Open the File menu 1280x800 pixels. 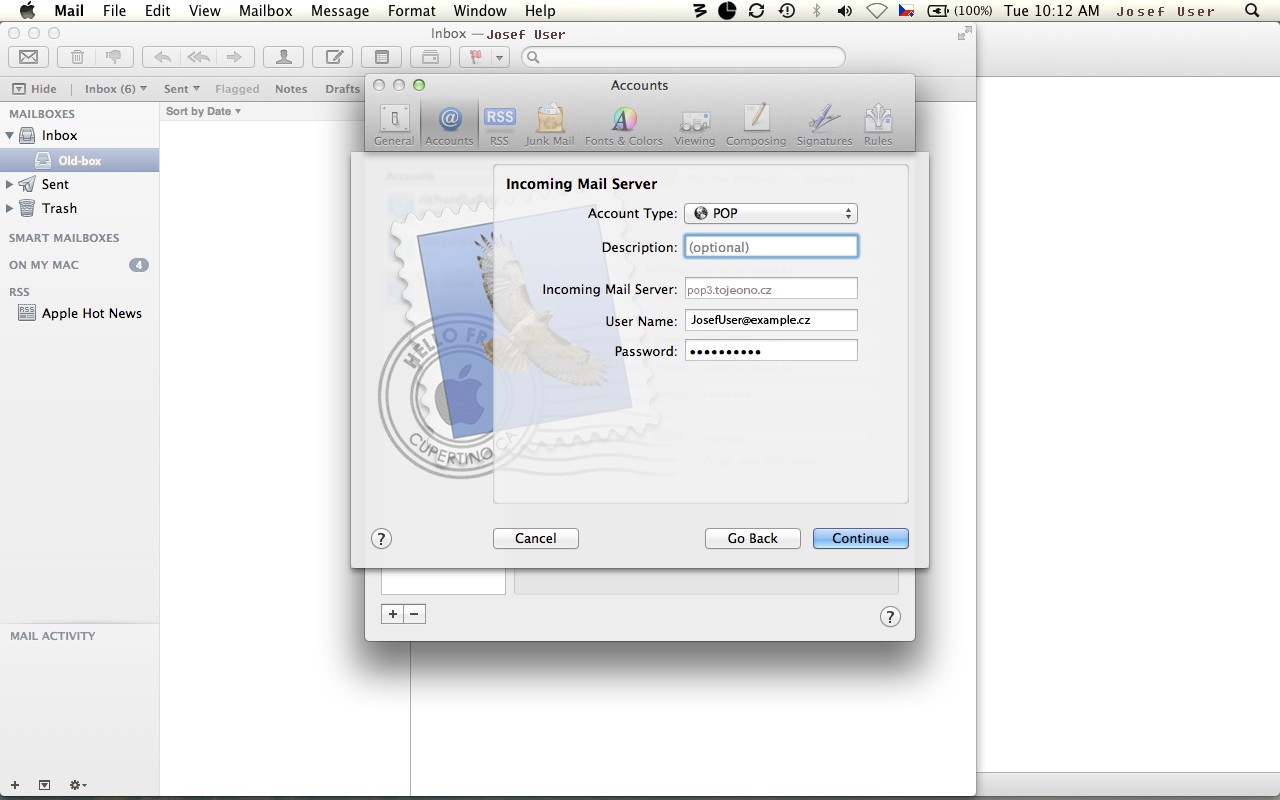pyautogui.click(x=114, y=11)
